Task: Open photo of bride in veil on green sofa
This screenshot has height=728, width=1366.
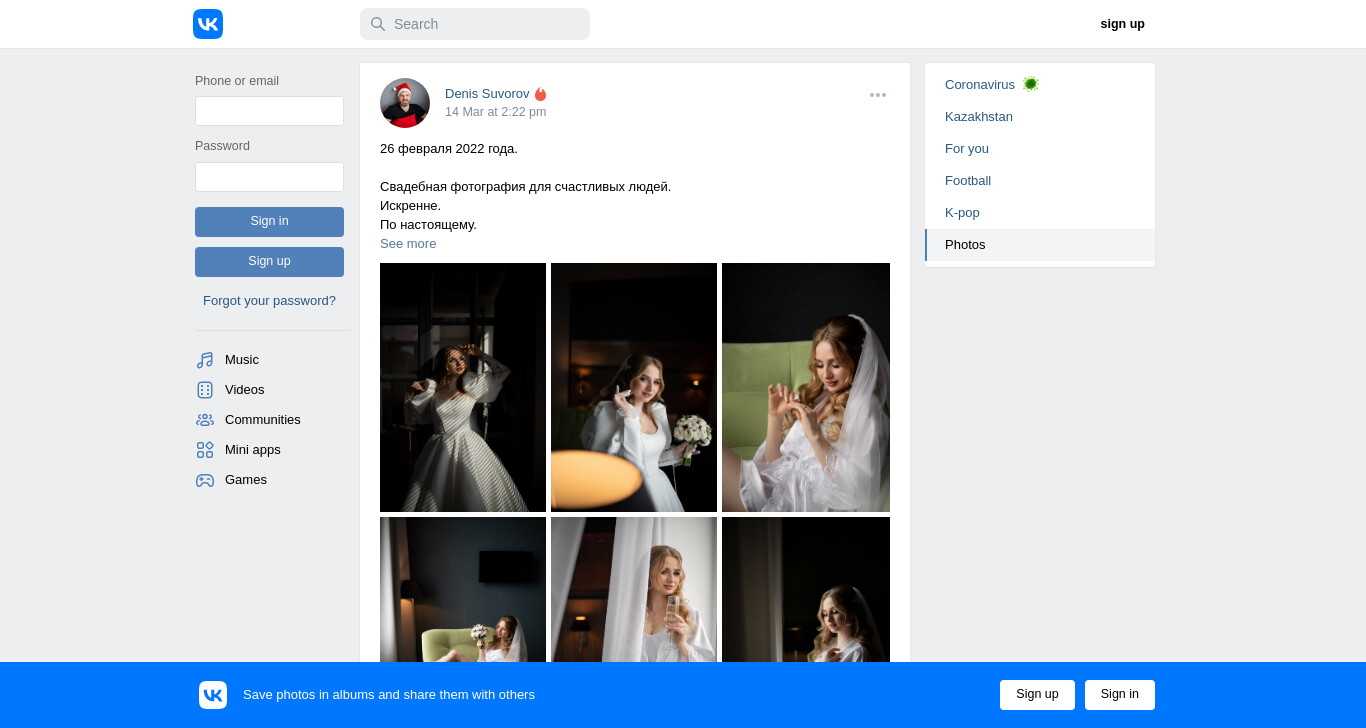Action: click(x=806, y=387)
